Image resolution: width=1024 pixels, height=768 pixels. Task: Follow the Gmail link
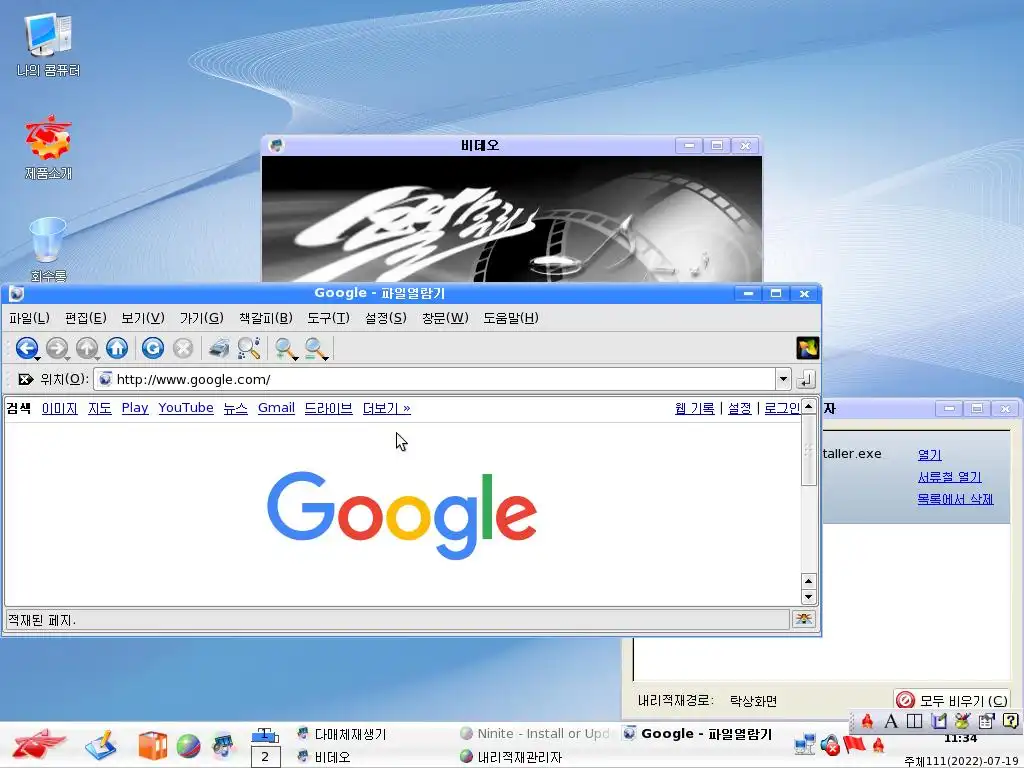276,408
